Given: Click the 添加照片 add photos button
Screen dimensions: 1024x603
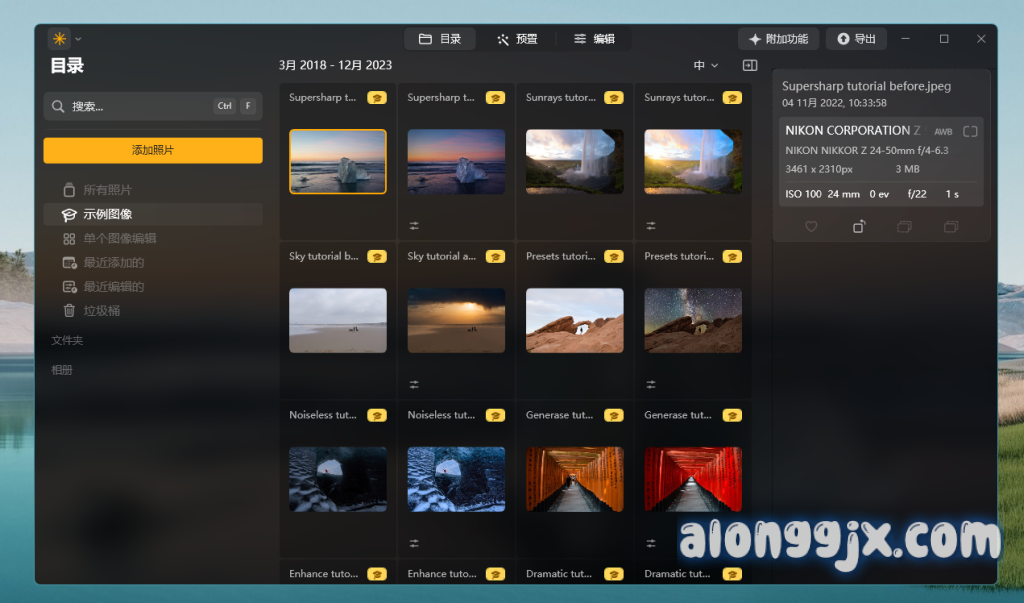Looking at the screenshot, I should 153,150.
